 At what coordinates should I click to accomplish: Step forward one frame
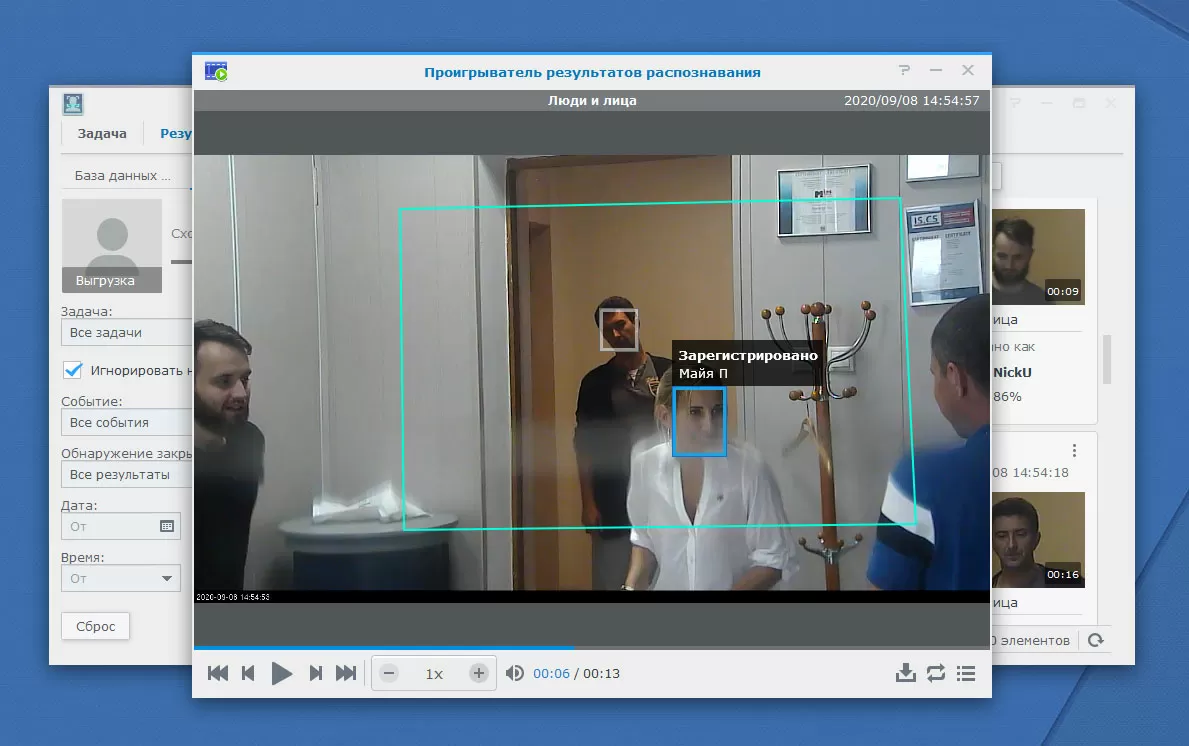click(x=315, y=673)
